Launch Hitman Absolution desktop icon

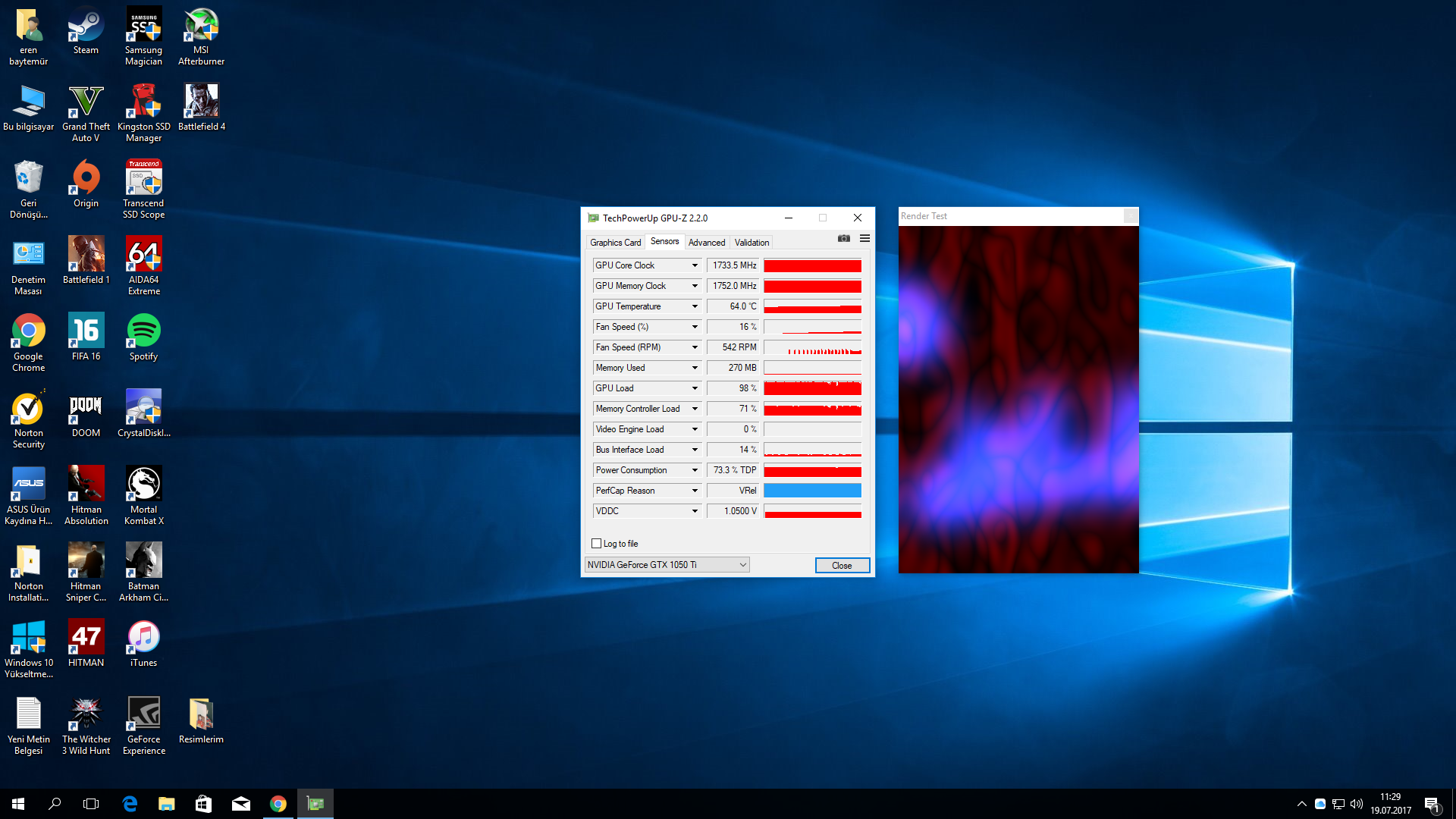point(86,496)
